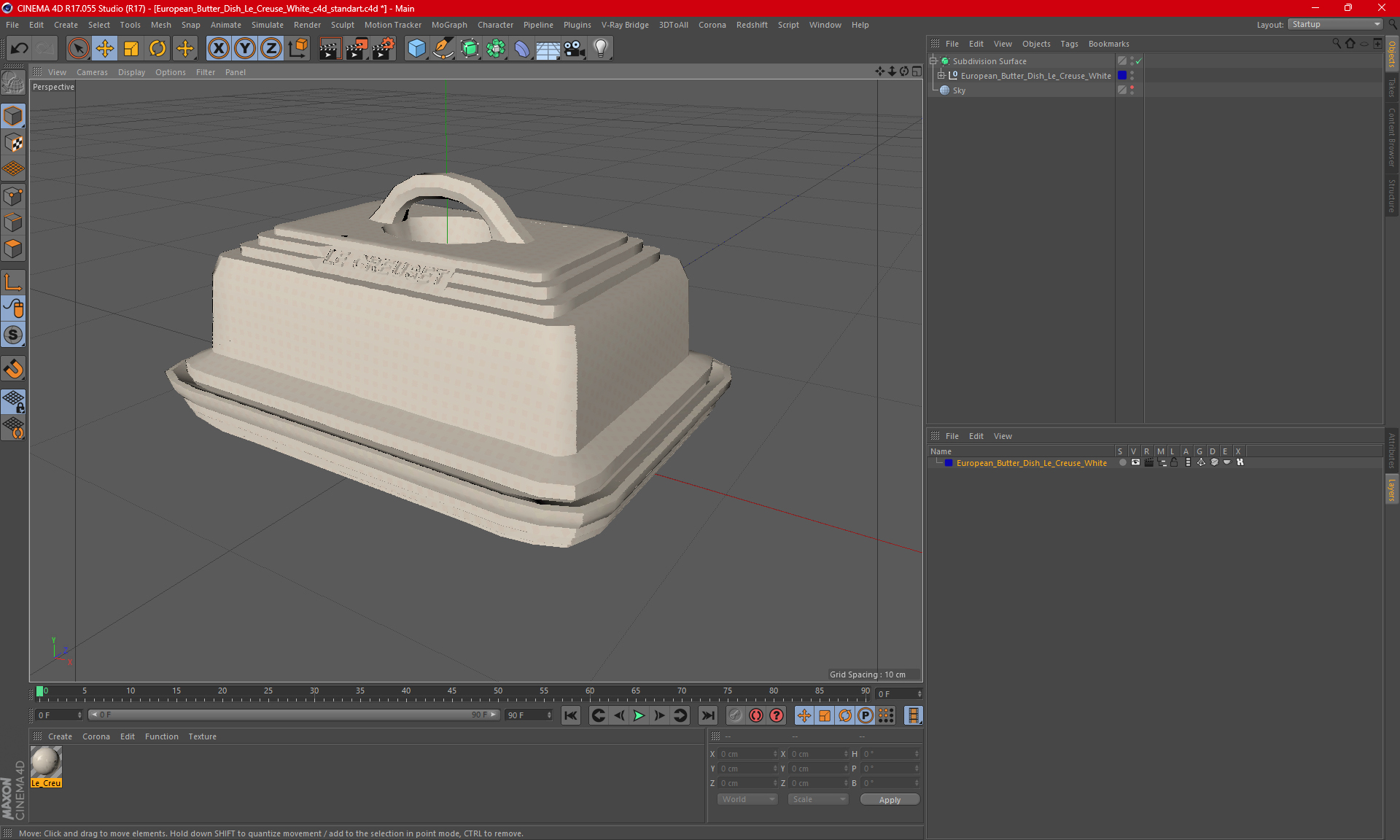
Task: Enable Texture mode checkered cube icon
Action: [x=13, y=143]
